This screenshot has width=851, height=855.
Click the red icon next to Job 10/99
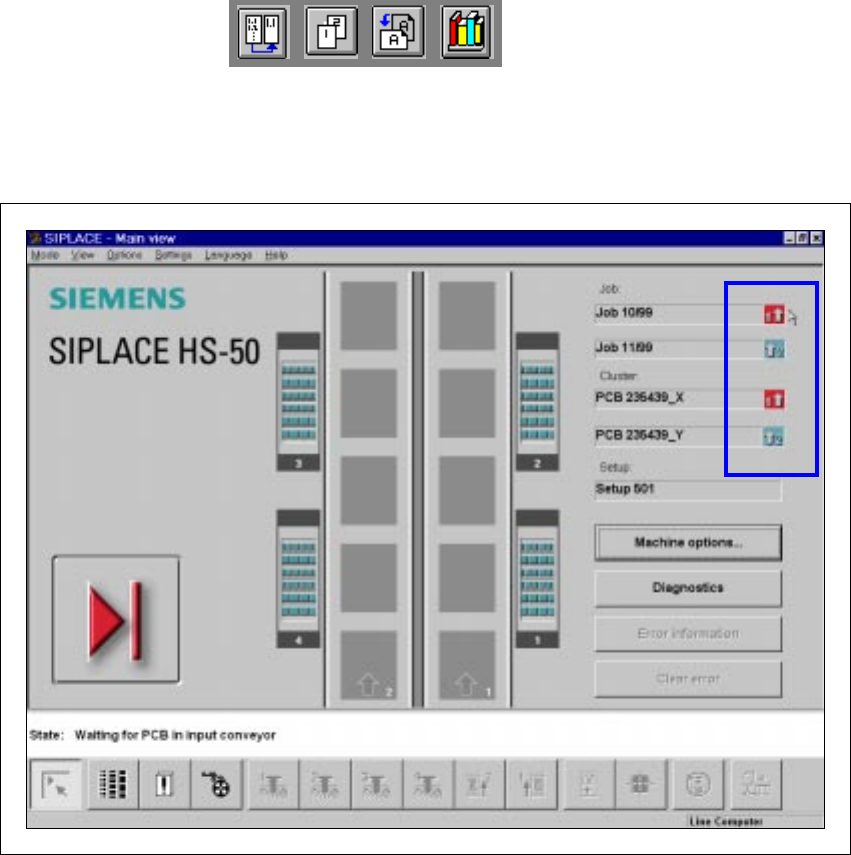pyautogui.click(x=774, y=315)
